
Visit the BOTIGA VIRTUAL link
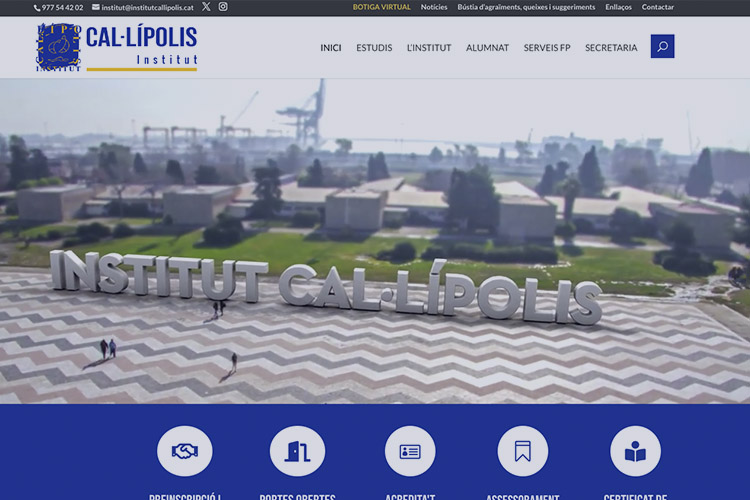(382, 7)
